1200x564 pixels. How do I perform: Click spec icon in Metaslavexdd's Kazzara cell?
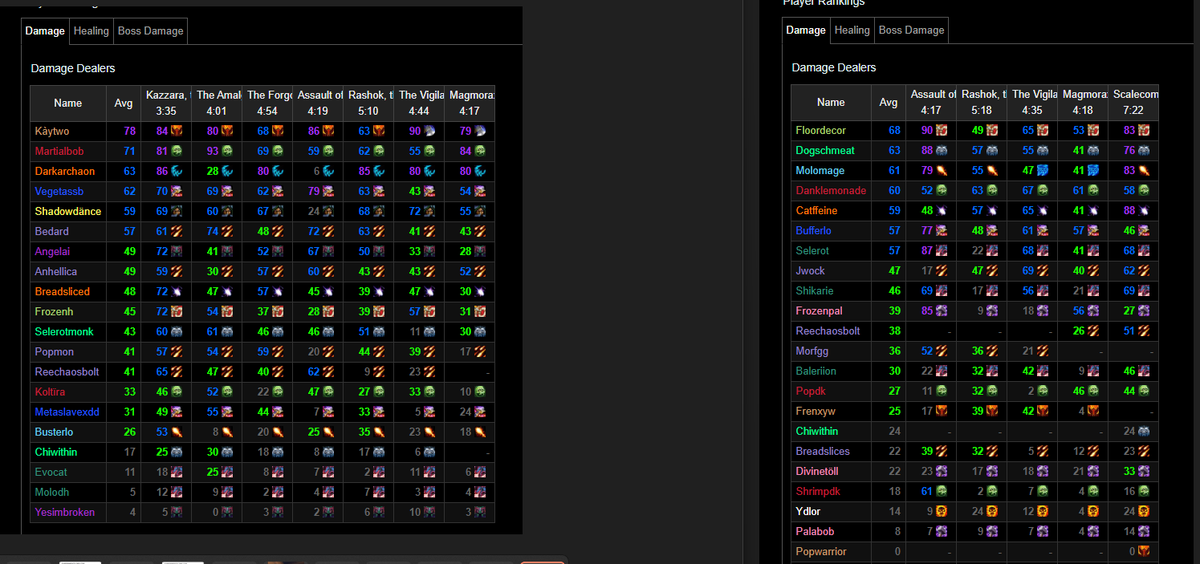pyautogui.click(x=176, y=412)
